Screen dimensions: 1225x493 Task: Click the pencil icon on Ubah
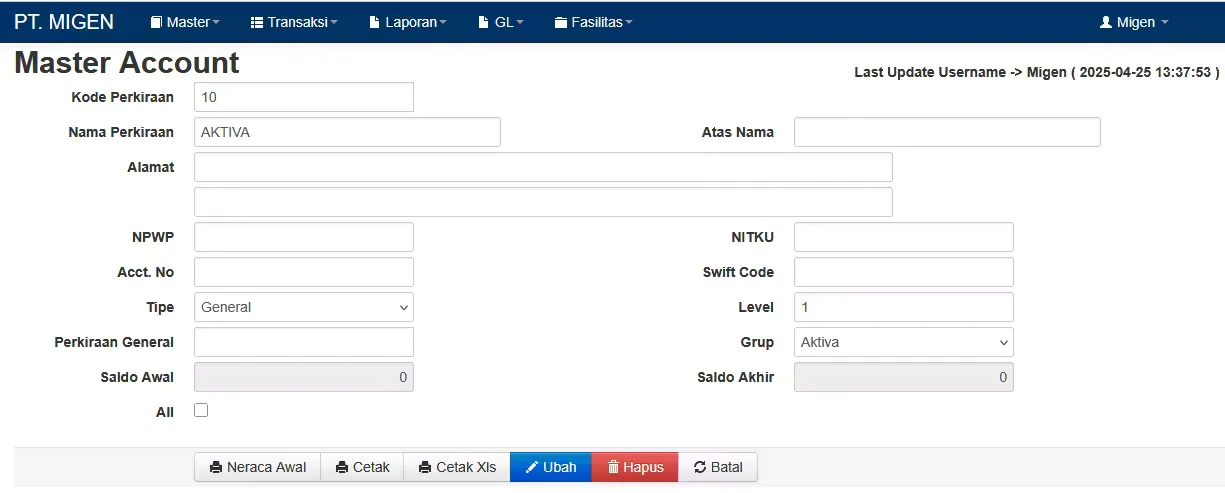pos(532,467)
